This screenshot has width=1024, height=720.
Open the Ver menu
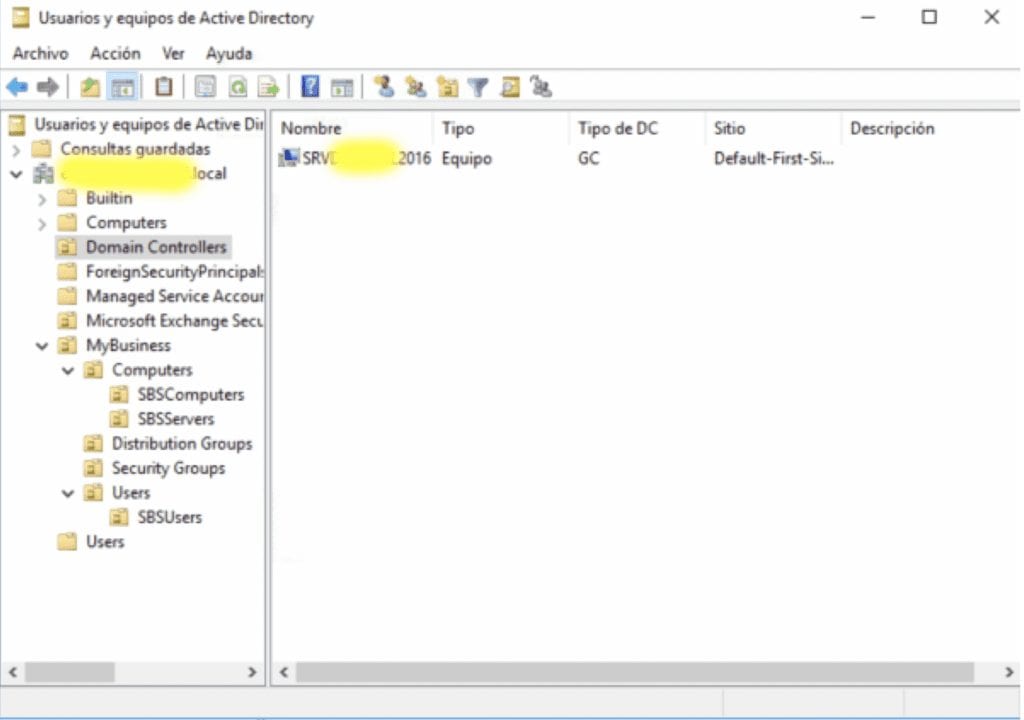pos(173,53)
